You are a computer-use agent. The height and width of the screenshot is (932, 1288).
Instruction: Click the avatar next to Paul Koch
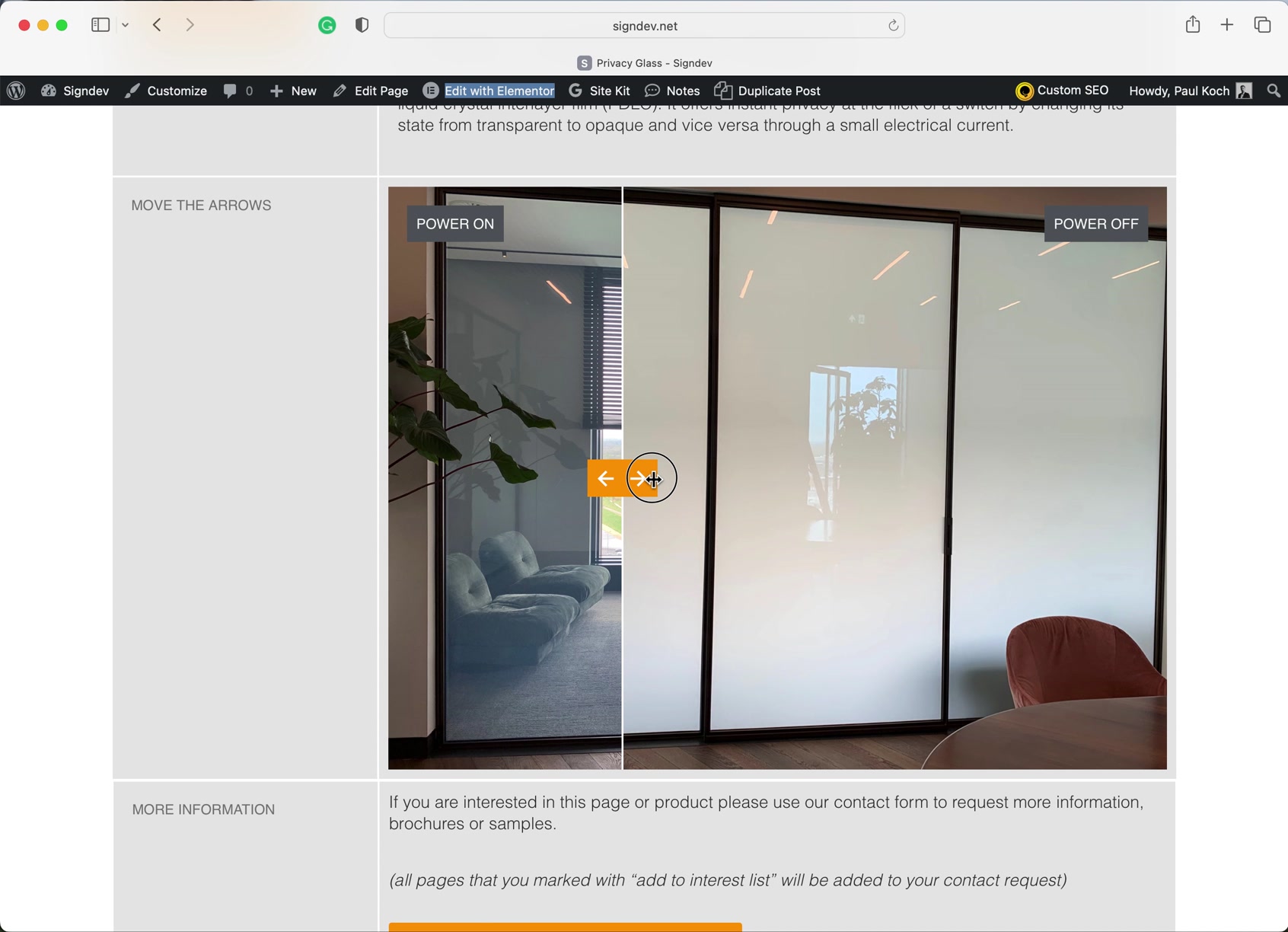tap(1245, 91)
